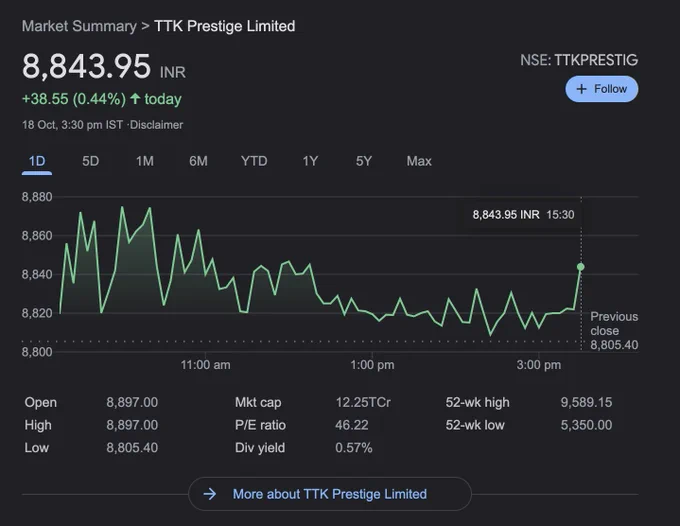The image size is (680, 526).
Task: Click the Follow button
Action: (x=602, y=89)
